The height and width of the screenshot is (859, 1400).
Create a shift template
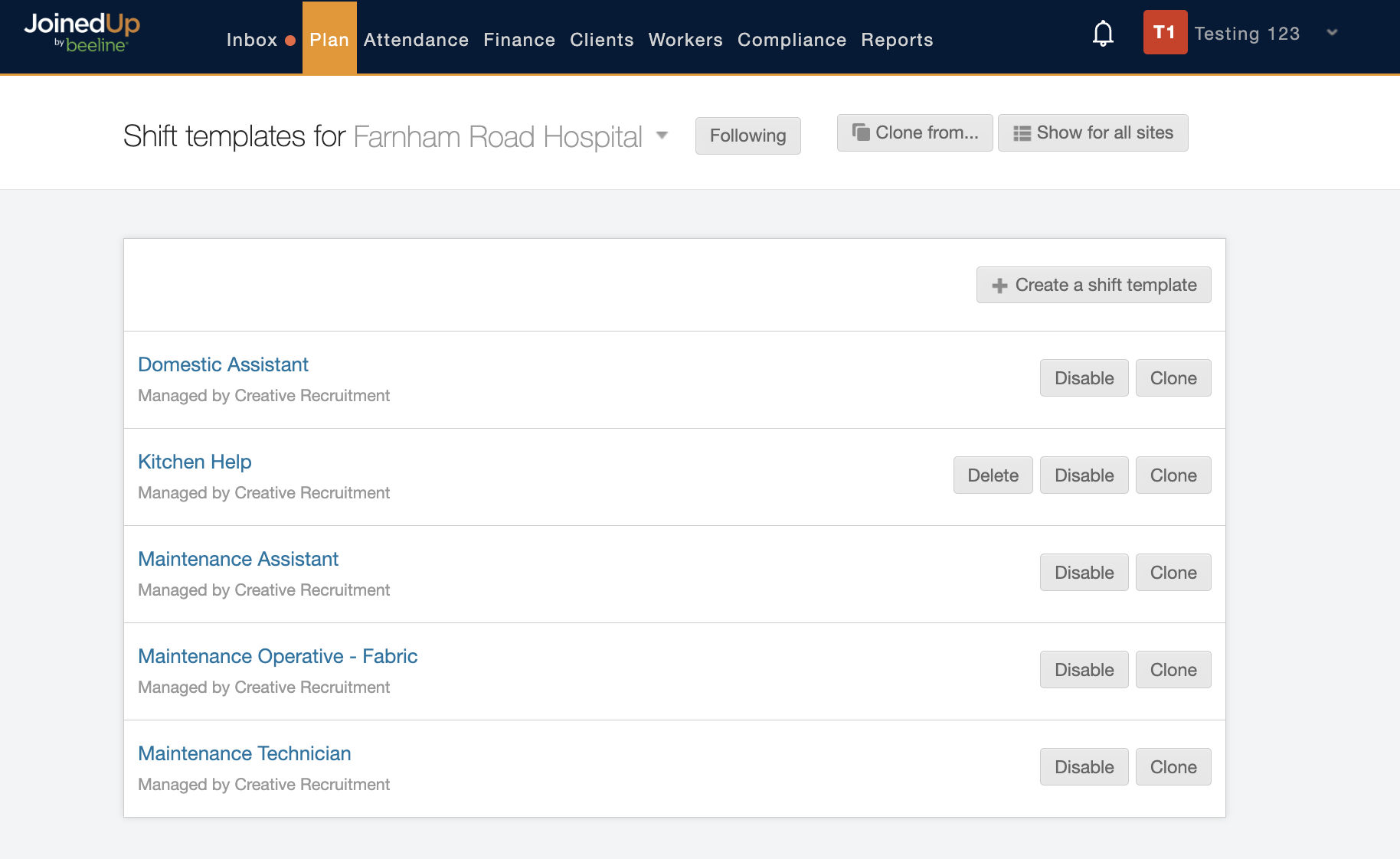1093,285
